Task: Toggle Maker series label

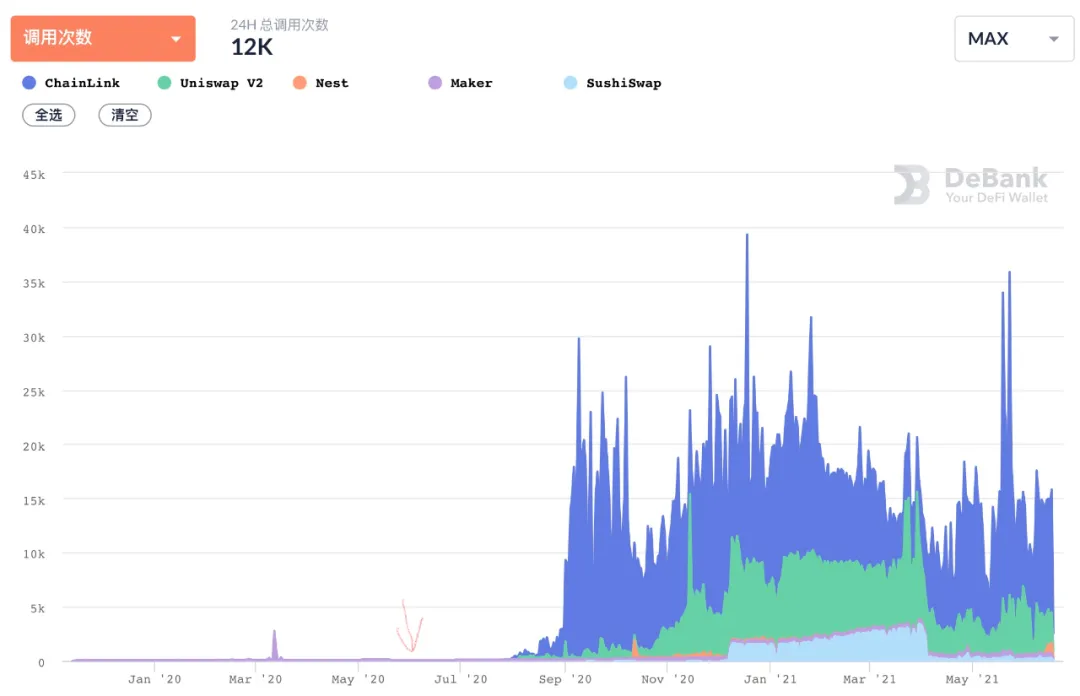Action: 471,83
